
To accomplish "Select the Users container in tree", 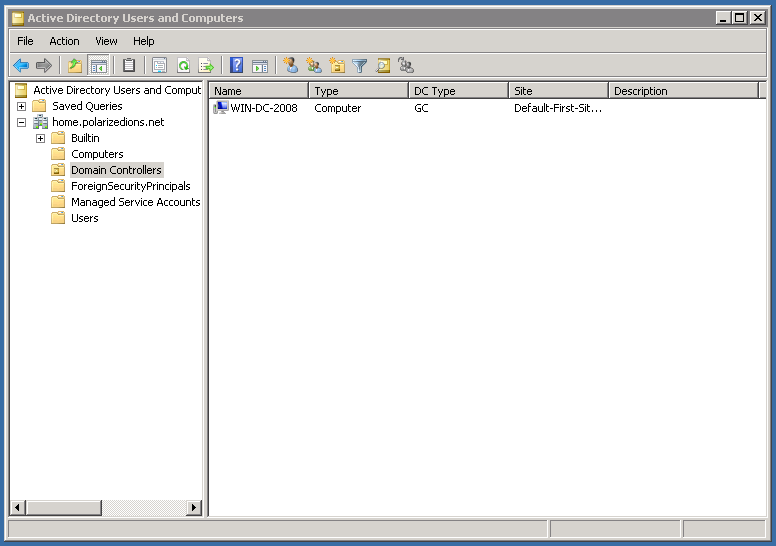I will pos(84,218).
